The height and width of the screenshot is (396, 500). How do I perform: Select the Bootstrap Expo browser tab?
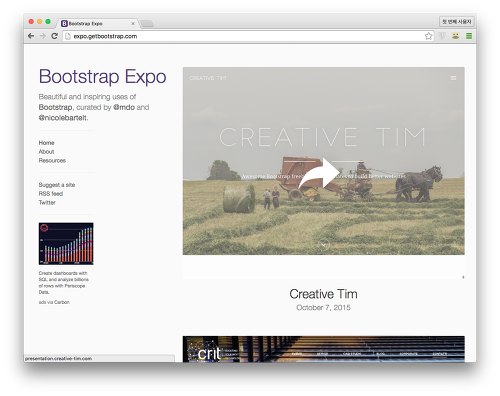click(98, 23)
